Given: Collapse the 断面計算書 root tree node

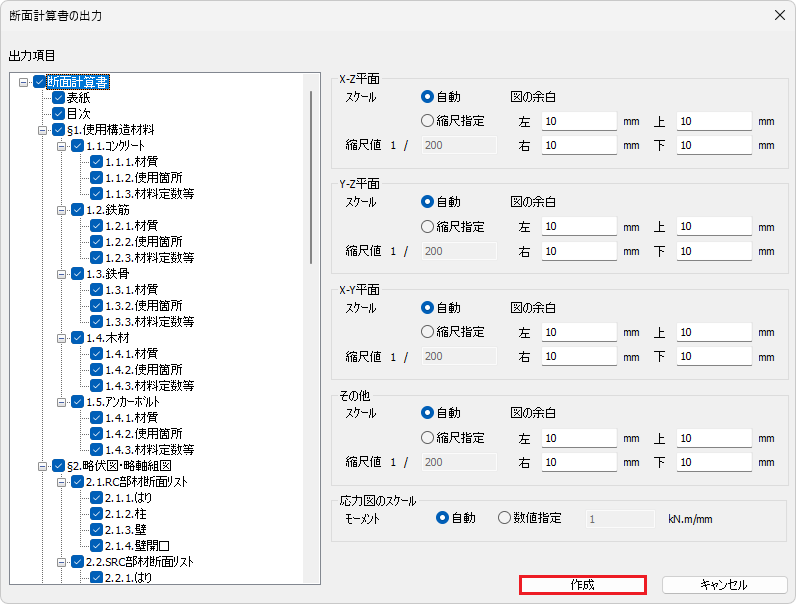Looking at the screenshot, I should tap(24, 82).
